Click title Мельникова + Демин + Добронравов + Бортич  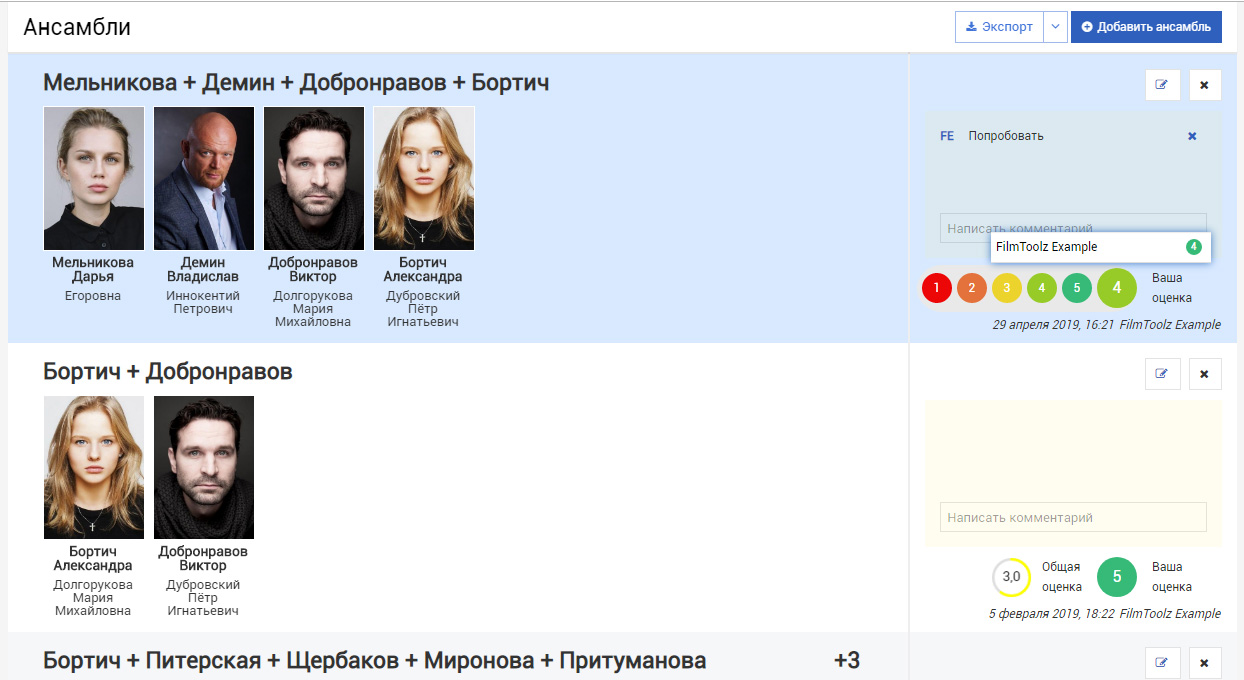click(x=296, y=82)
